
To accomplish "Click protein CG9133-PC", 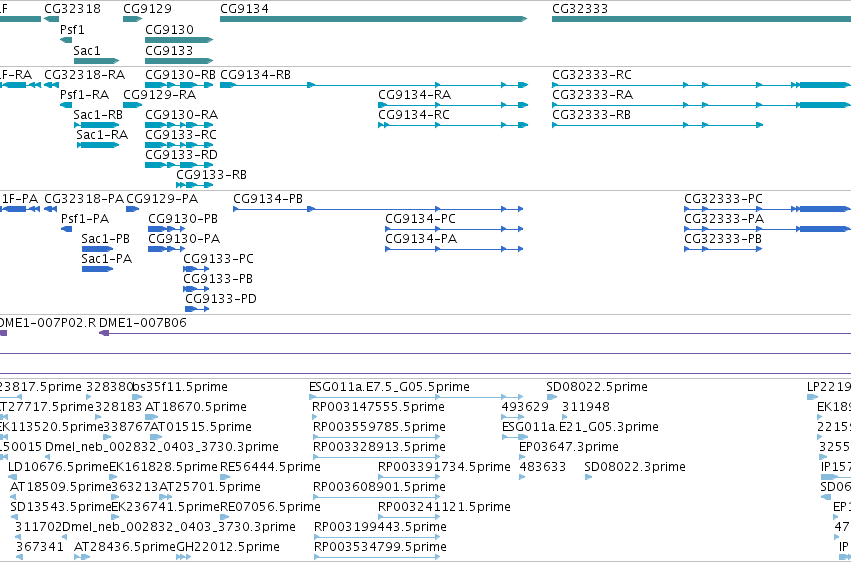I will coord(196,269).
